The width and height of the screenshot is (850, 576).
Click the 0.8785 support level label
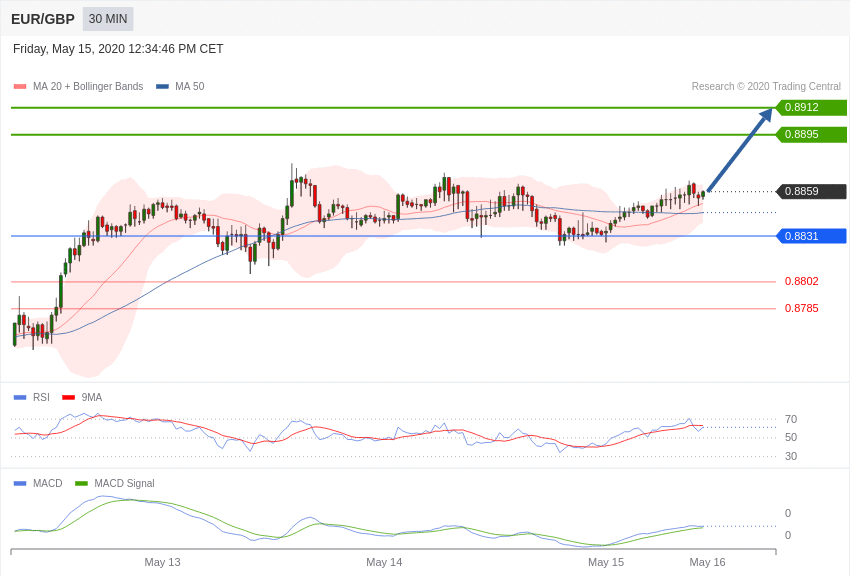[x=802, y=308]
